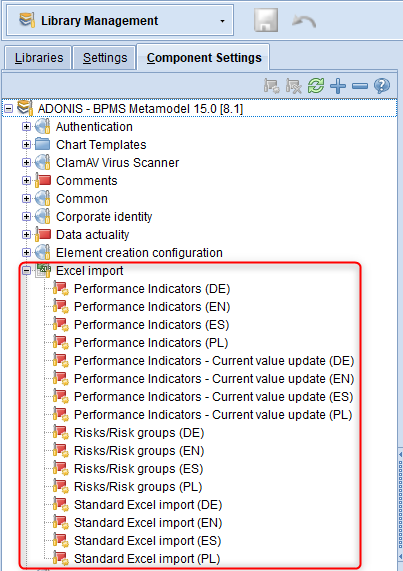
Task: Select the Excel import tree item
Action: click(89, 271)
